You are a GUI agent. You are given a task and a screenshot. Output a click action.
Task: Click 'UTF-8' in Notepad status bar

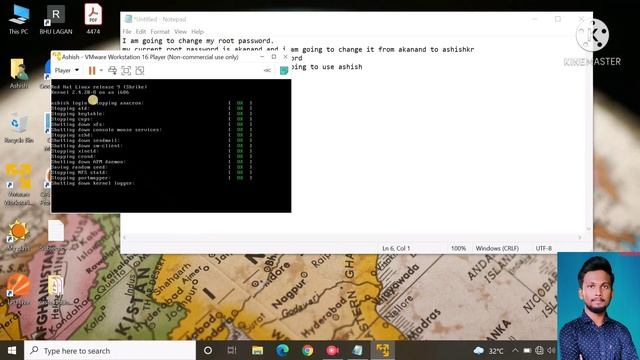click(544, 248)
